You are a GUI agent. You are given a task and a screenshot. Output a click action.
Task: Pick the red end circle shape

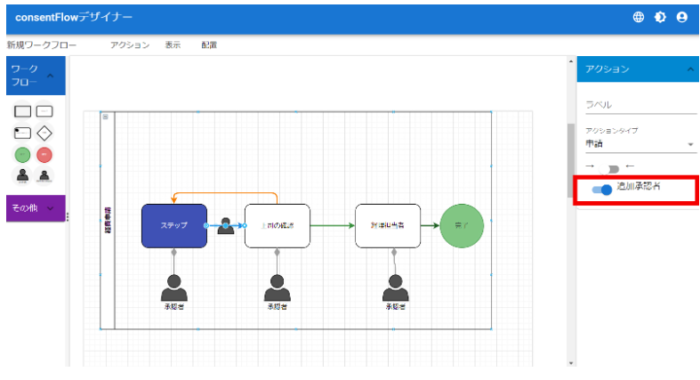click(x=44, y=155)
